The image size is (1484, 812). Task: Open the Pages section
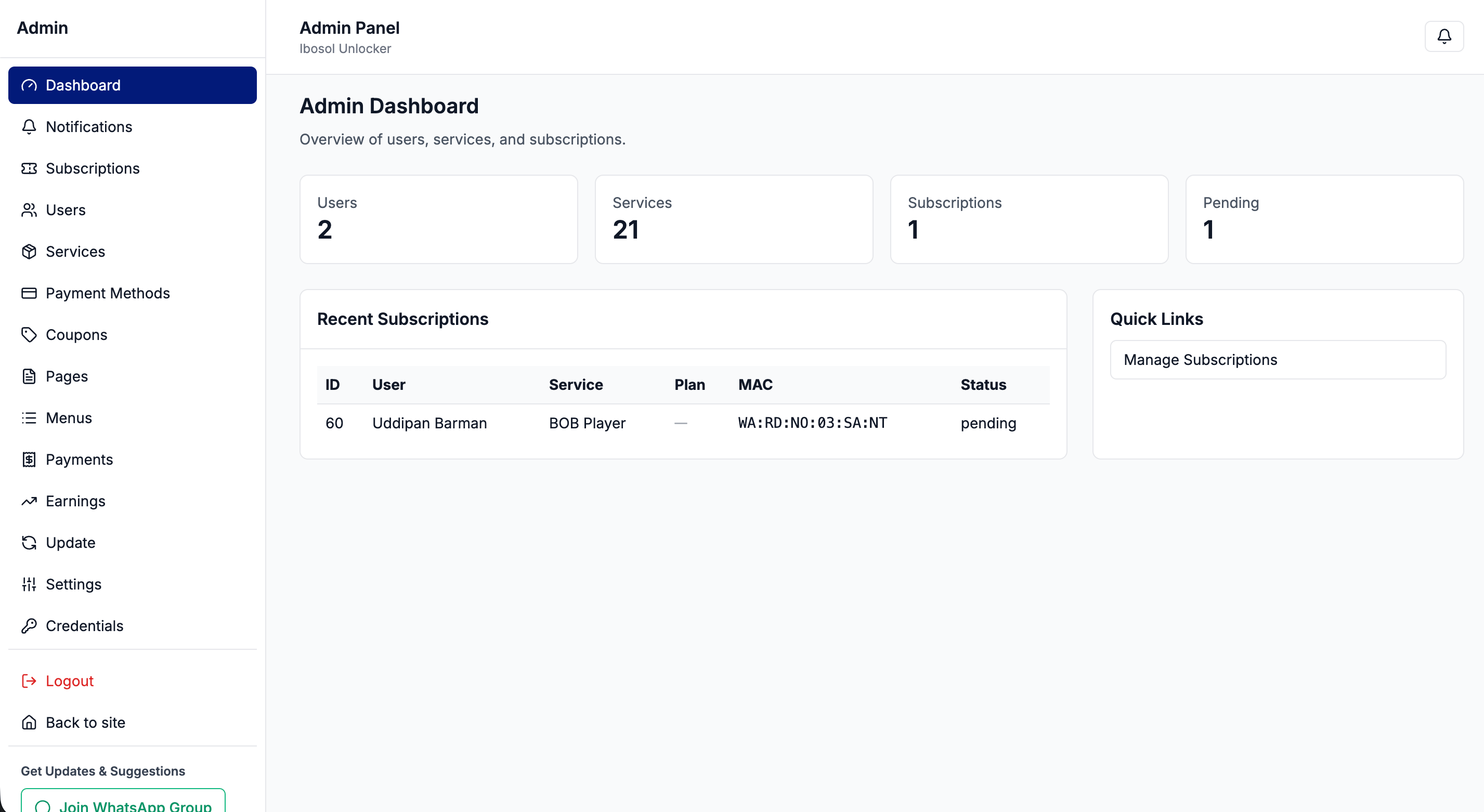pos(67,377)
